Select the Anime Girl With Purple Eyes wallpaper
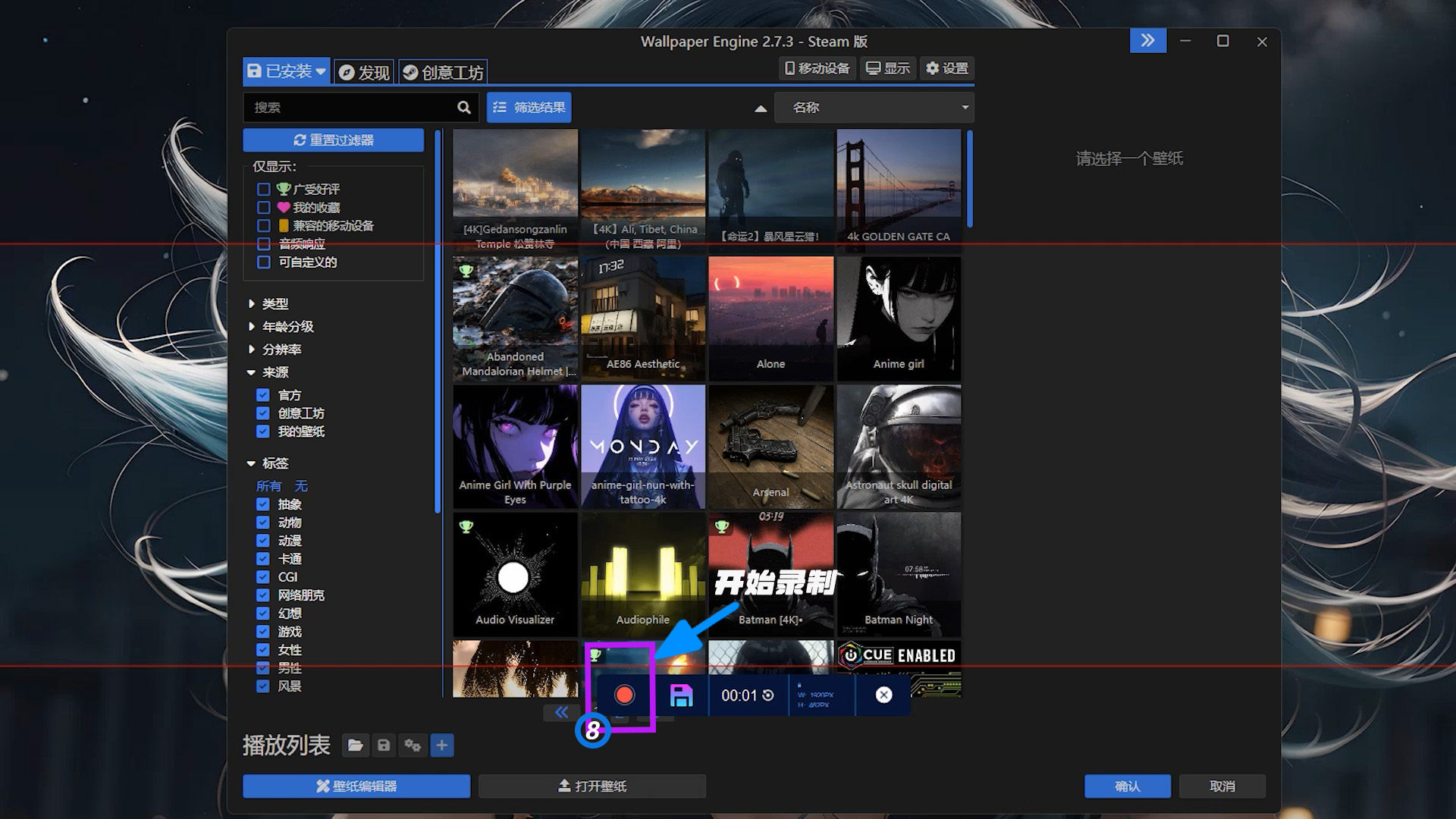The height and width of the screenshot is (819, 1456). tap(515, 447)
